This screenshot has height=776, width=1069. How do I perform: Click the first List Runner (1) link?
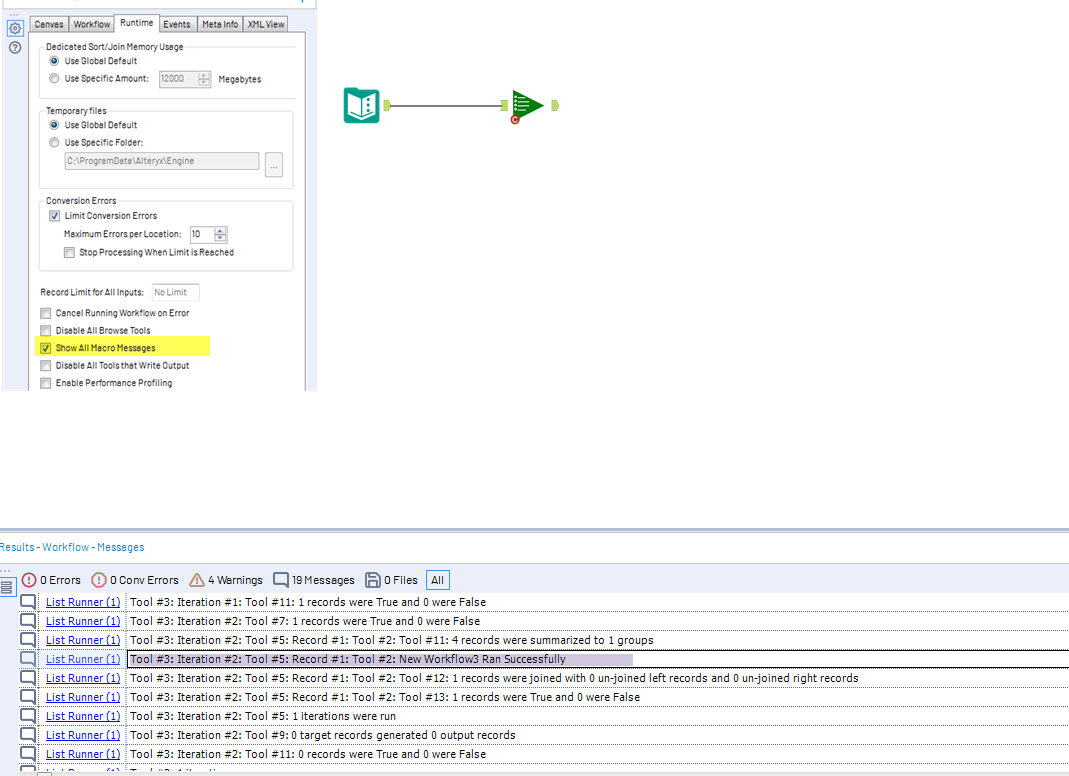[x=82, y=601]
